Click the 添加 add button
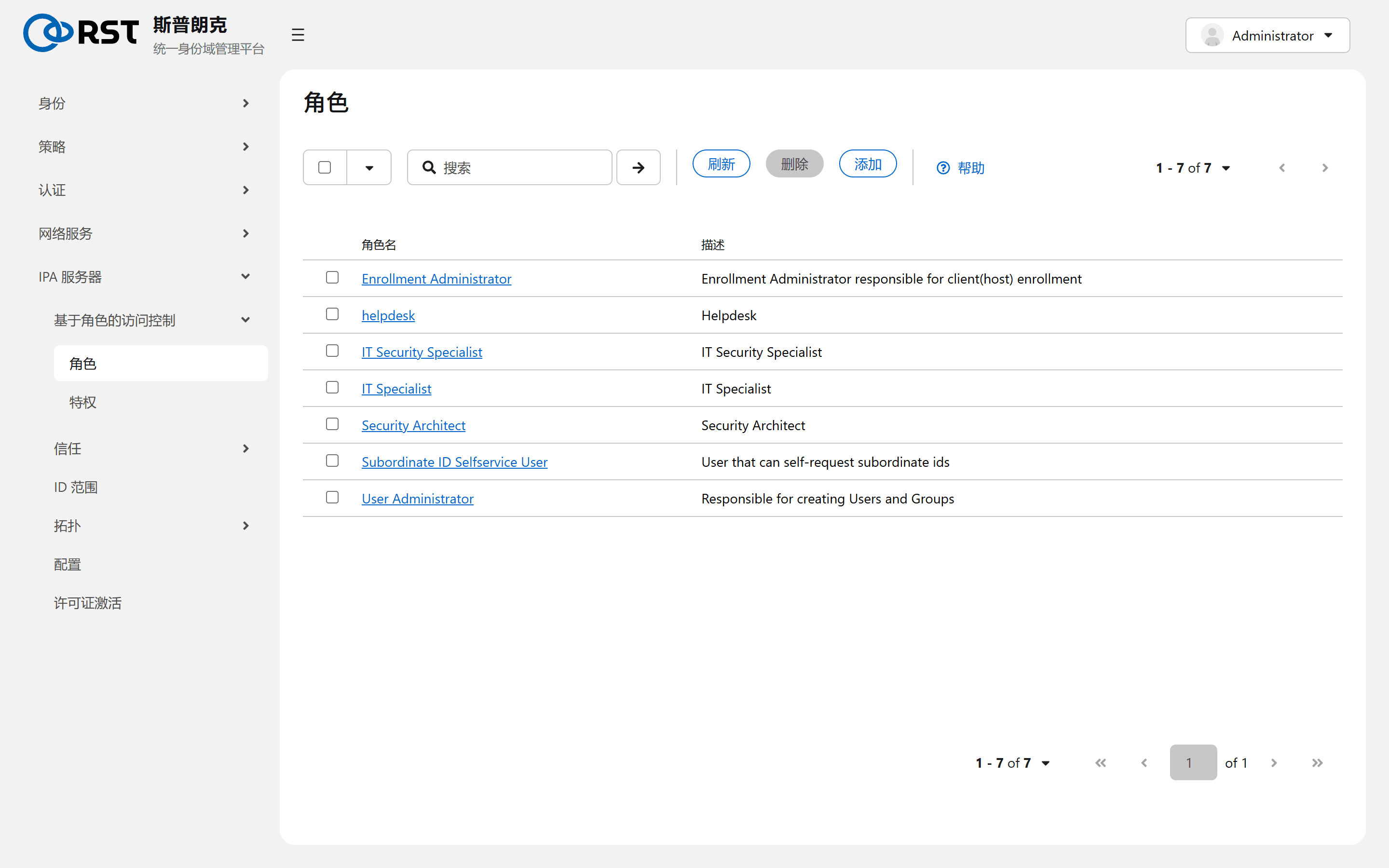 tap(868, 164)
